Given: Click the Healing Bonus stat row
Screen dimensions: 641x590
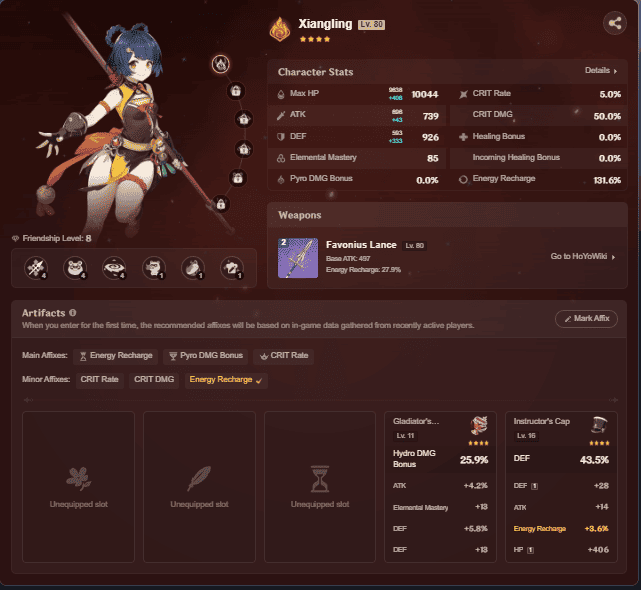Looking at the screenshot, I should pyautogui.click(x=538, y=137).
